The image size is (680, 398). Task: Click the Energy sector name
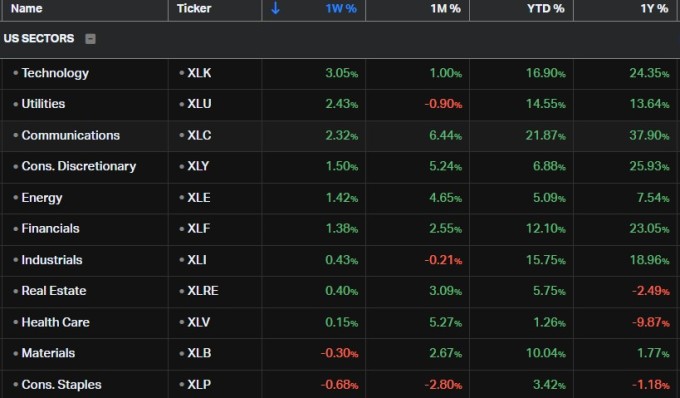point(42,198)
